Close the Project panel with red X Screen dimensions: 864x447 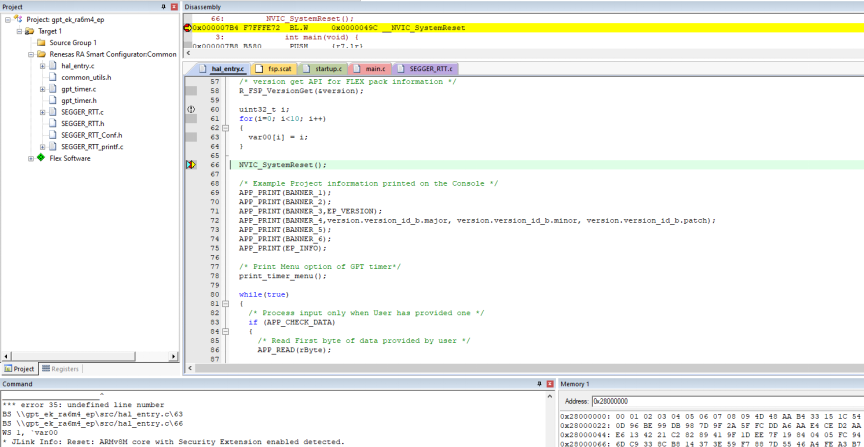[175, 6]
